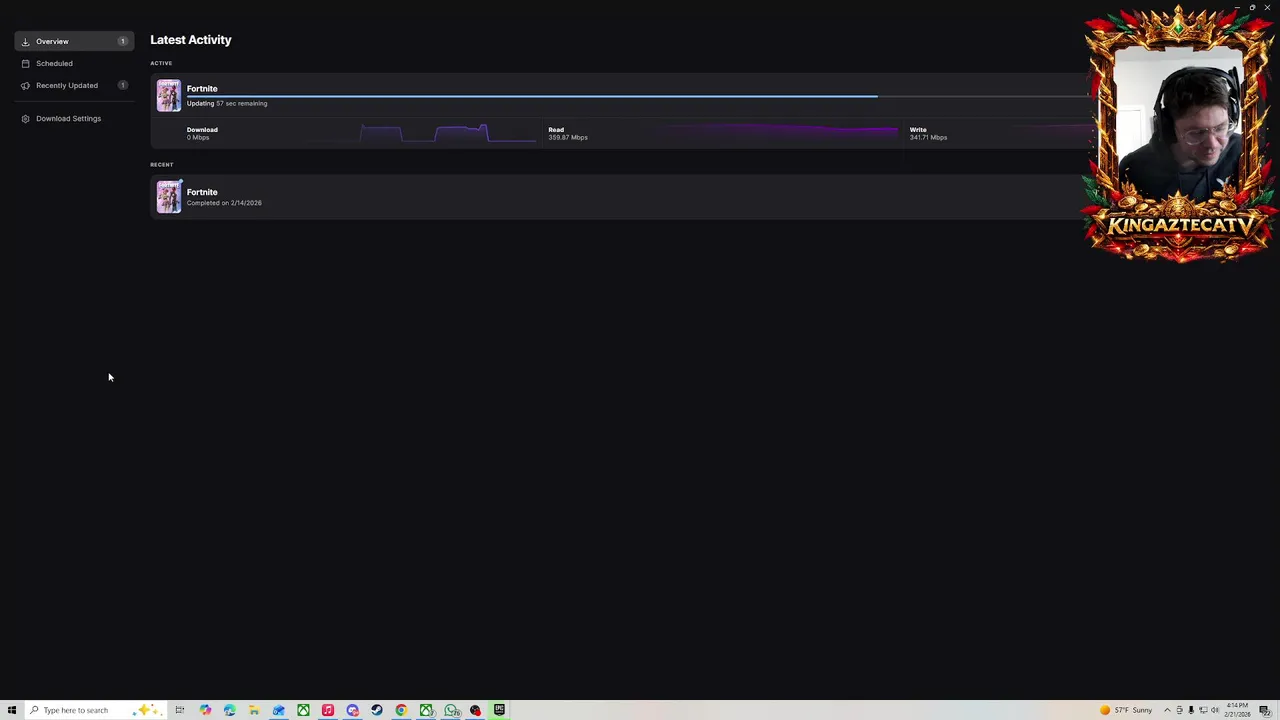Open WhatsApp from the taskbar
Screen dimensions: 1280x720
tap(452, 710)
